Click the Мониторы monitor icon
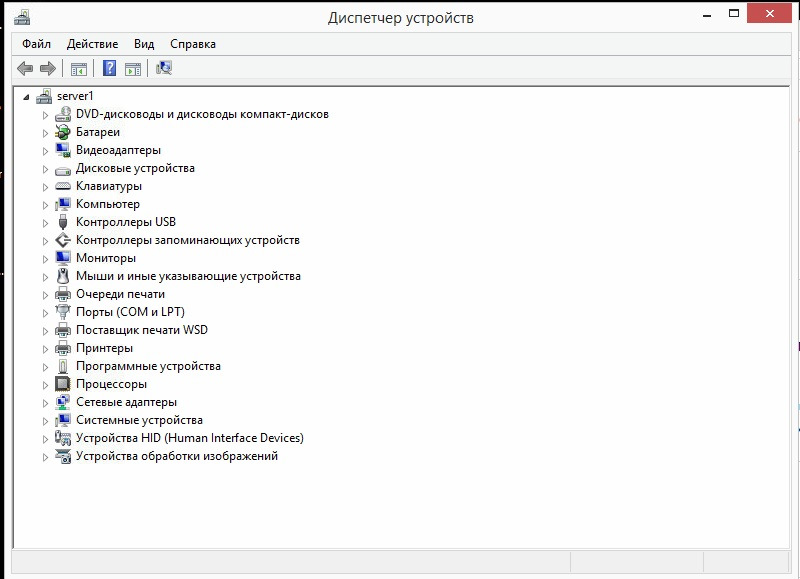The width and height of the screenshot is (800, 579). [x=63, y=258]
